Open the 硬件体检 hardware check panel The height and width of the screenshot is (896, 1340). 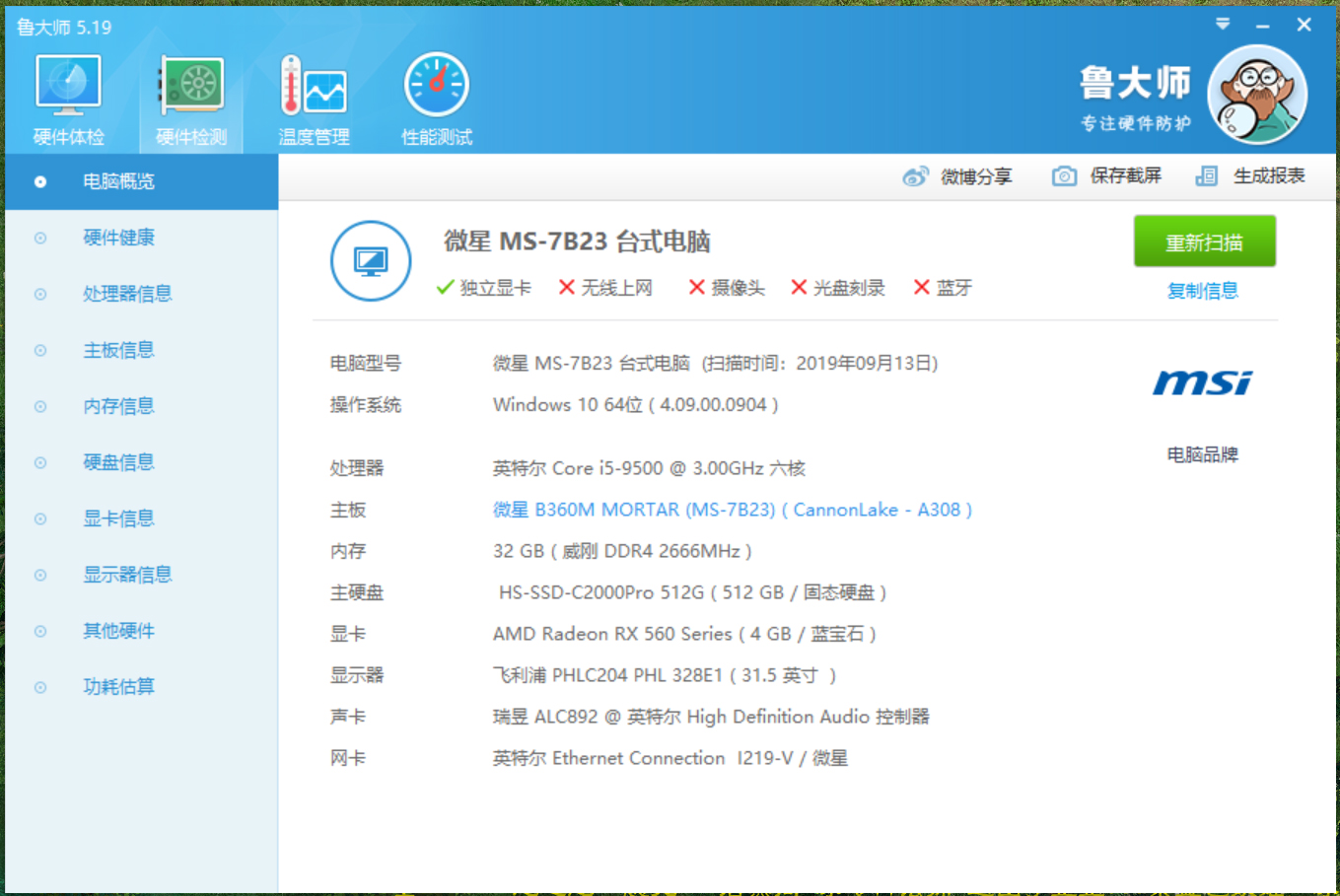pyautogui.click(x=67, y=94)
